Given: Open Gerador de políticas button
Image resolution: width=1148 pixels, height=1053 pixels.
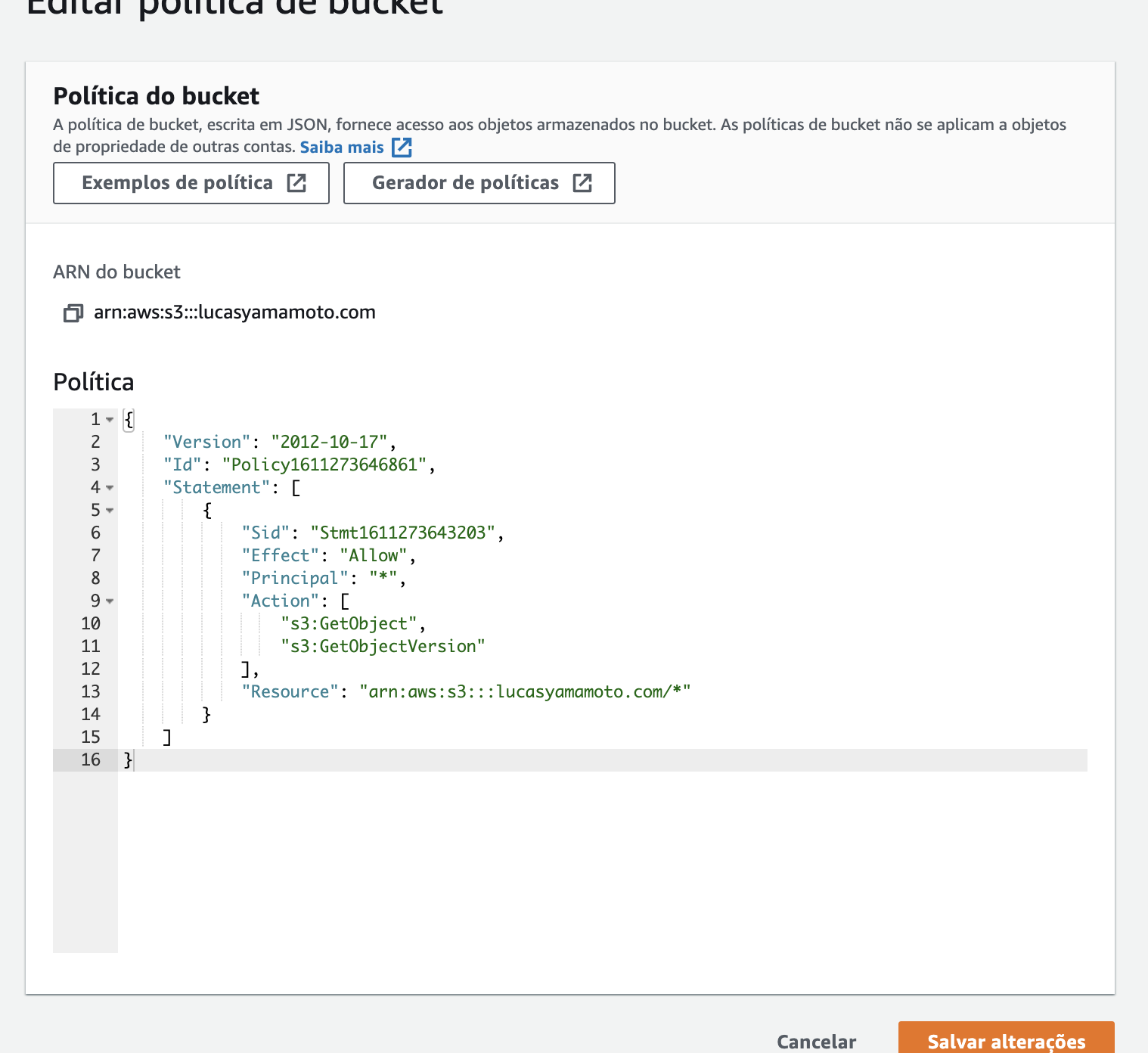Looking at the screenshot, I should coord(479,183).
